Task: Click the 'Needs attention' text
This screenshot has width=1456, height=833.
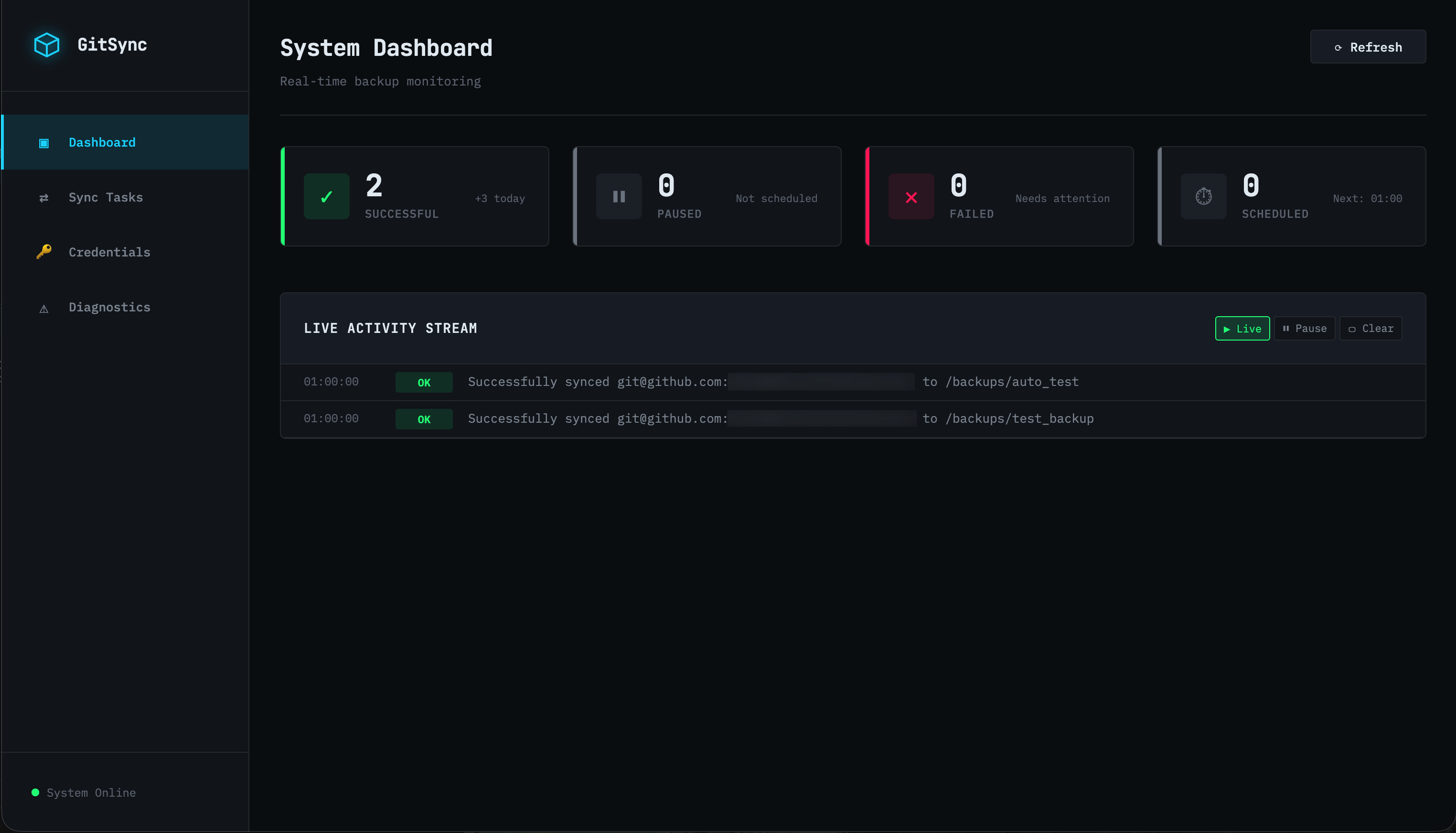Action: point(1062,199)
